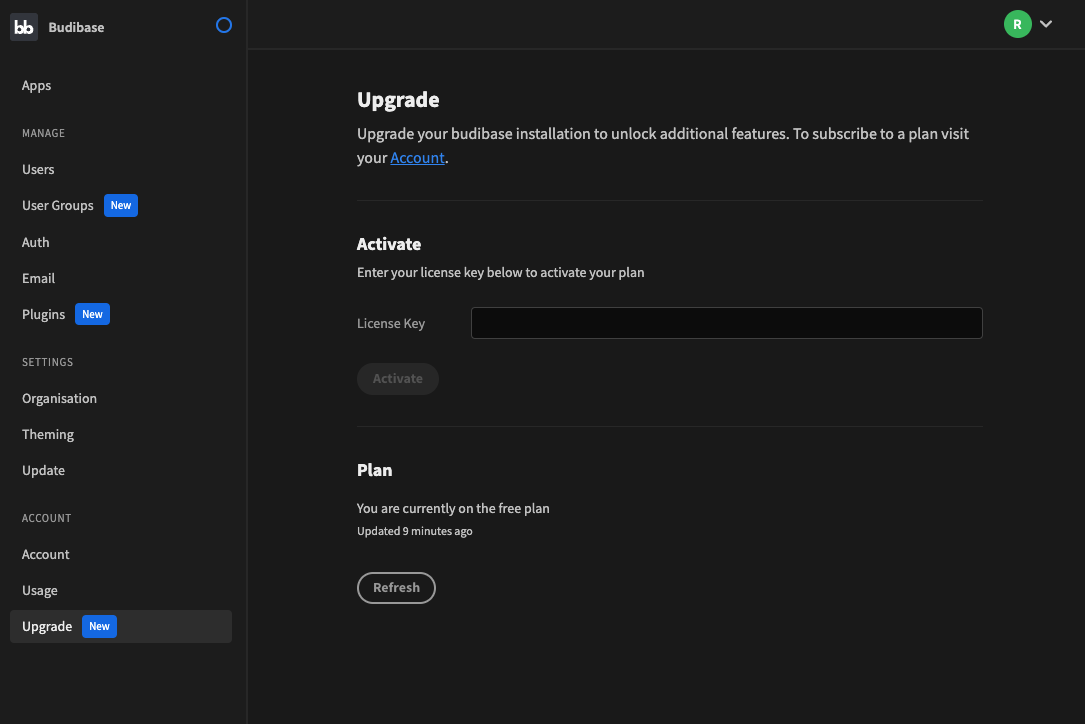Click the New badge beside User Groups
The width and height of the screenshot is (1085, 724).
click(x=121, y=206)
